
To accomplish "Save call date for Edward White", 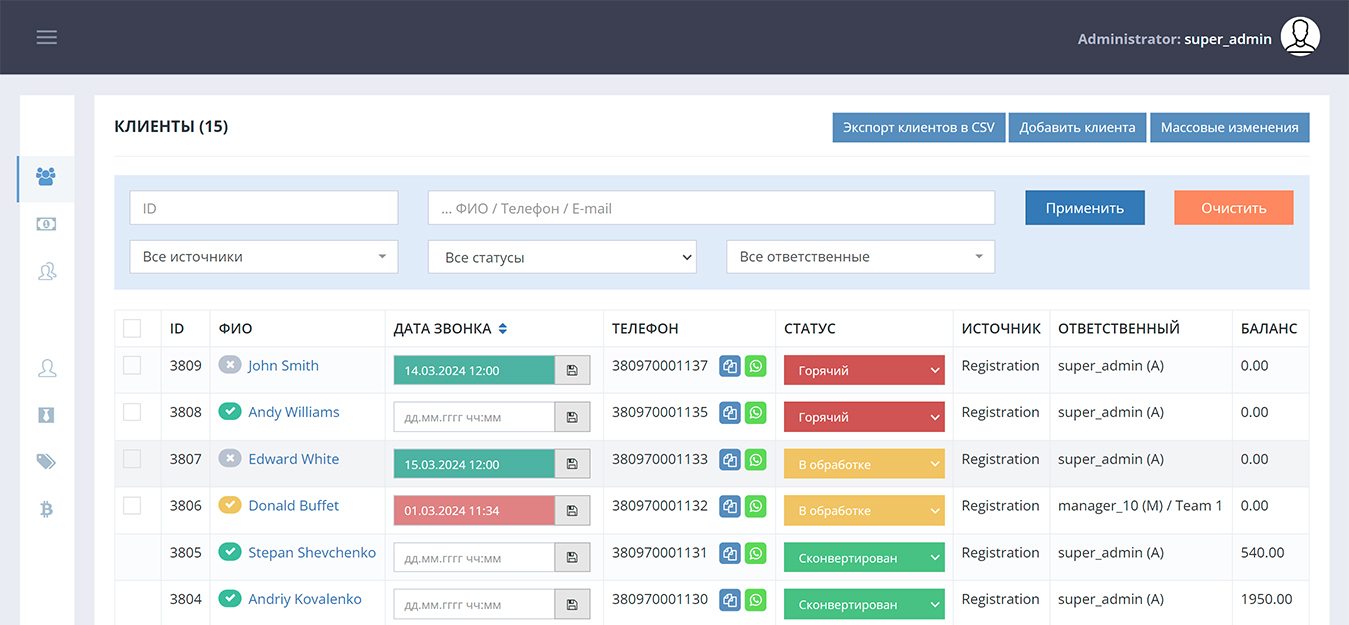I will (x=572, y=464).
